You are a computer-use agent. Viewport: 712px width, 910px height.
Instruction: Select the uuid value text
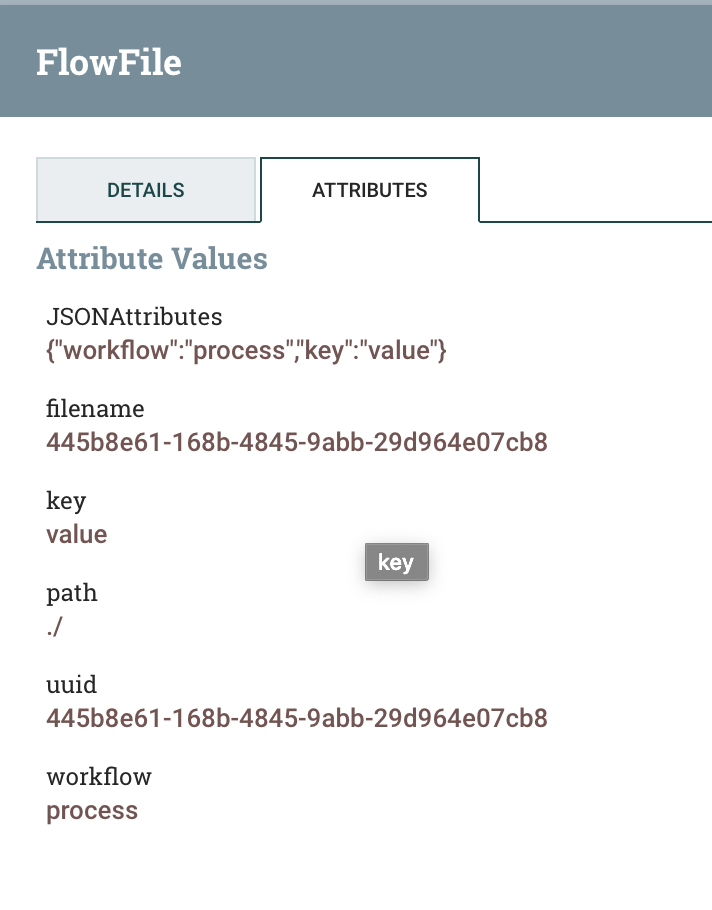(295, 718)
